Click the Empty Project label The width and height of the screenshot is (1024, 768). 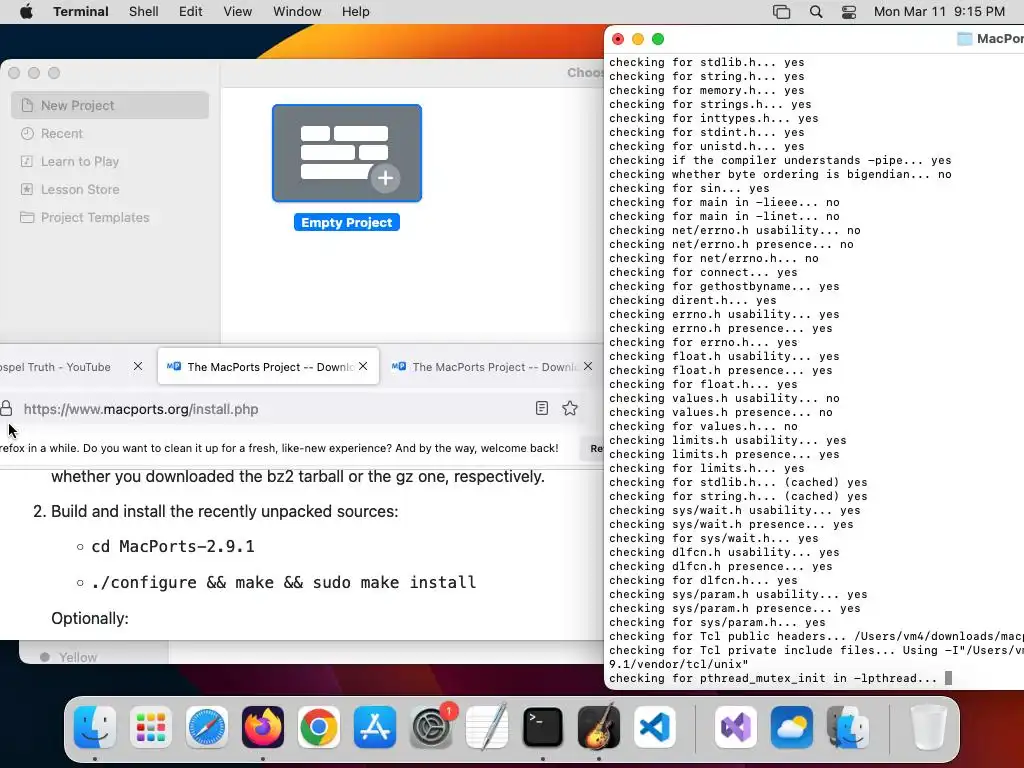(347, 223)
